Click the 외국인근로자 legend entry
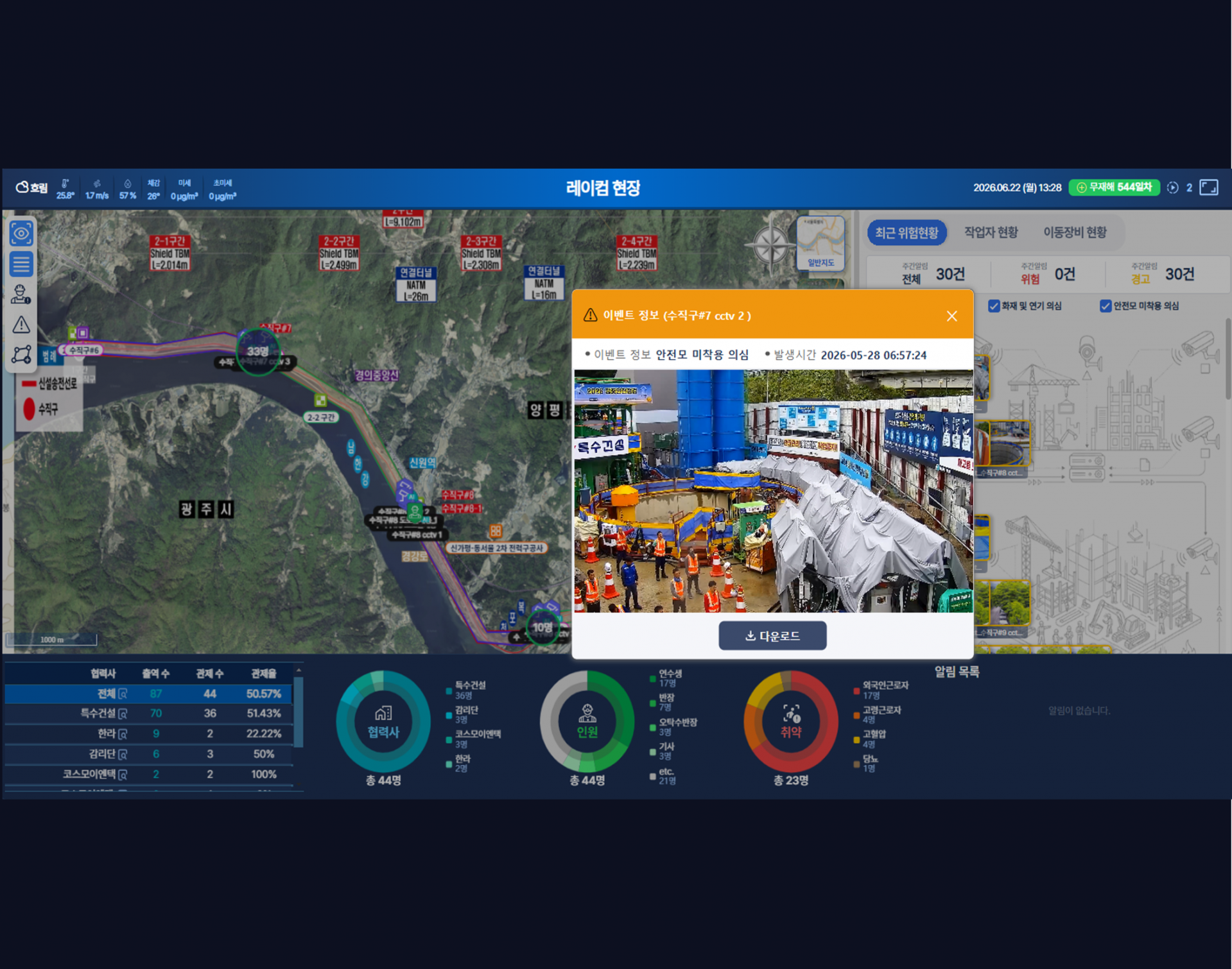Image resolution: width=1232 pixels, height=969 pixels. pos(881,690)
